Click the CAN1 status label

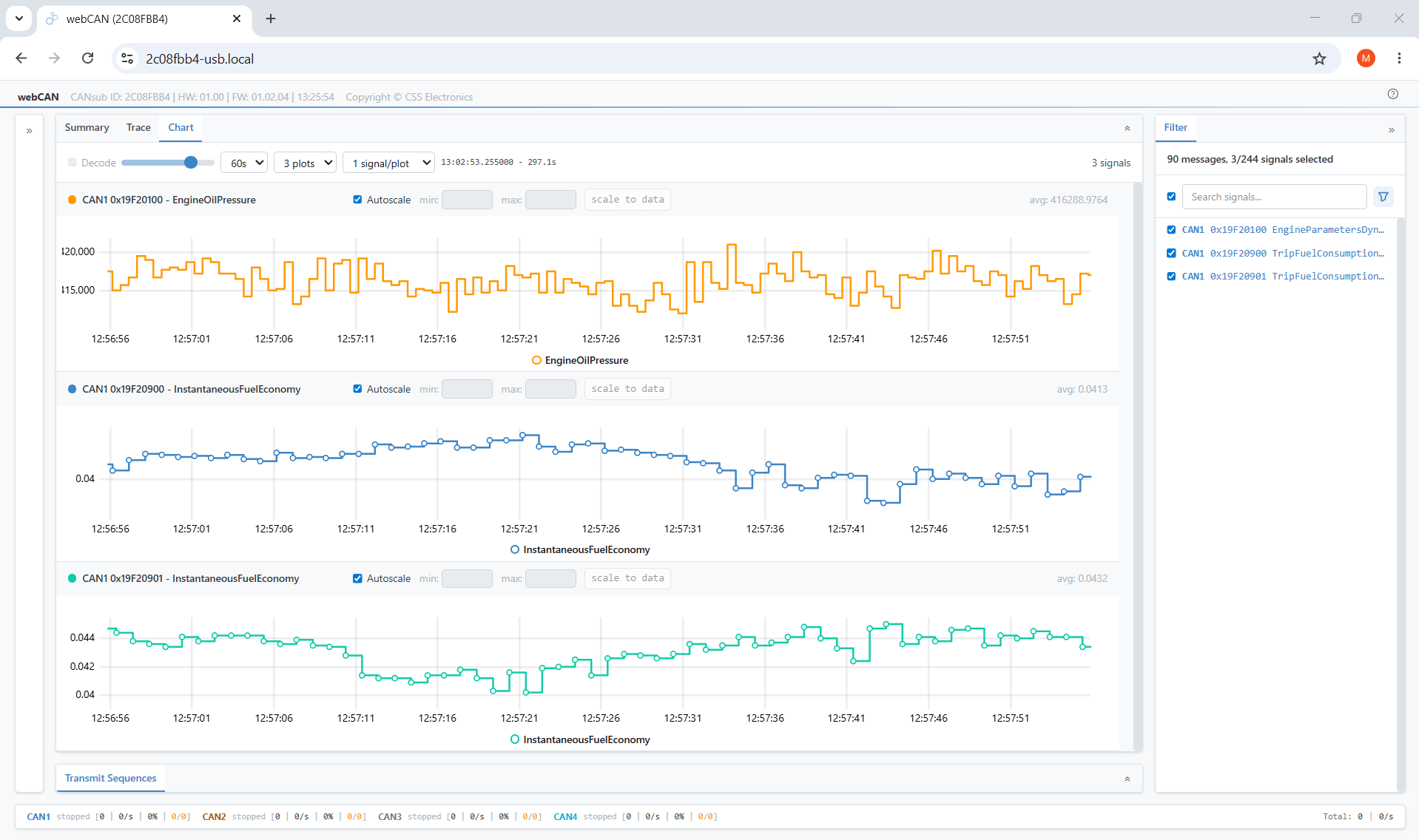pyautogui.click(x=38, y=816)
